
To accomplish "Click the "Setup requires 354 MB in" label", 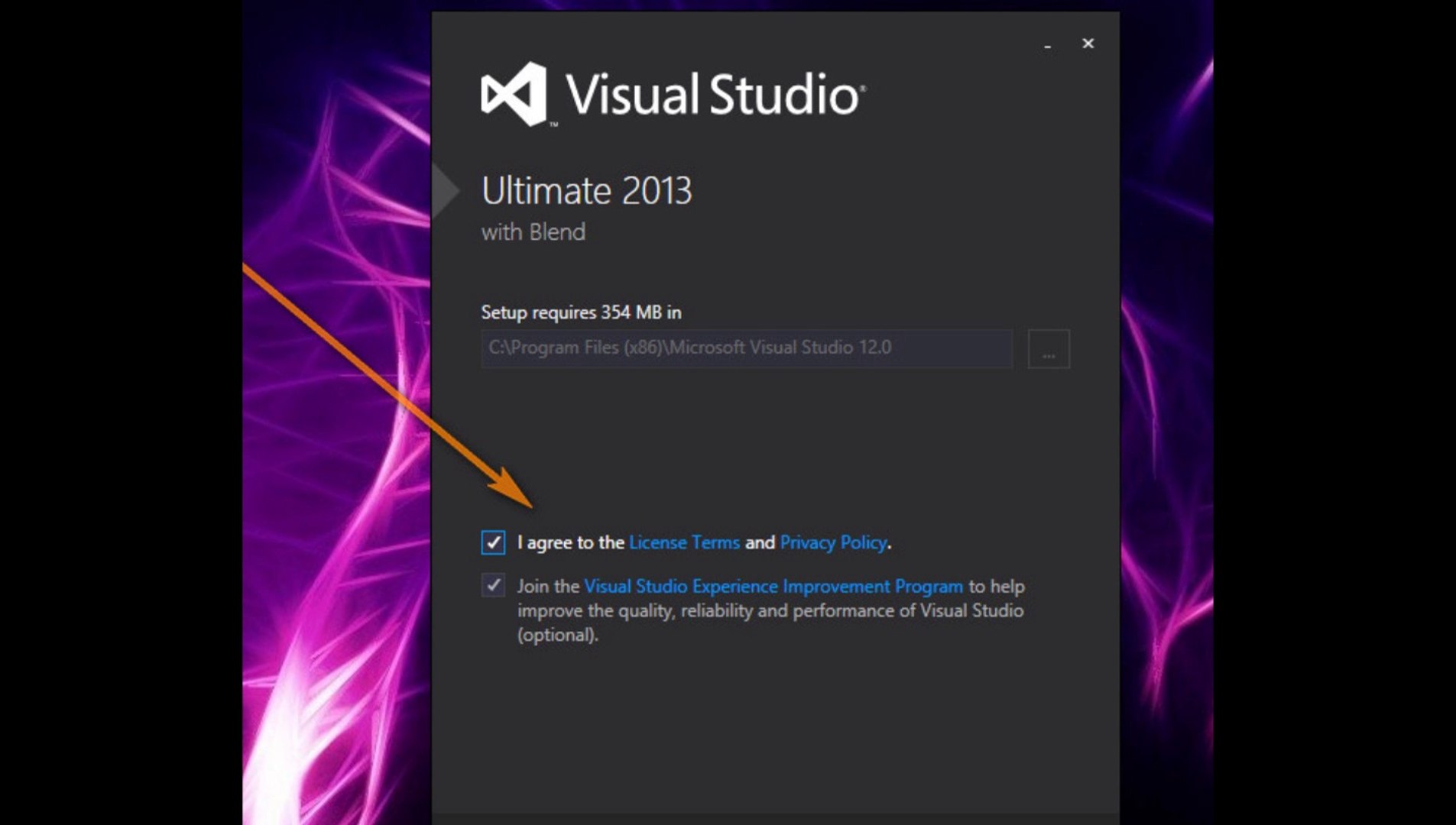I will point(579,312).
